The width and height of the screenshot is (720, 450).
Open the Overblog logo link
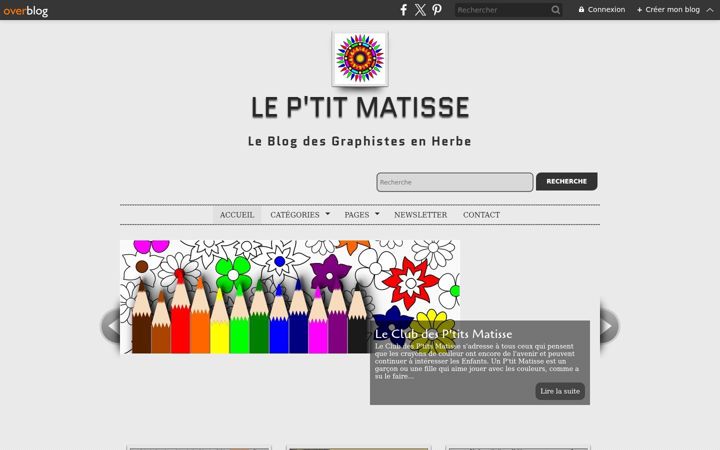click(26, 11)
